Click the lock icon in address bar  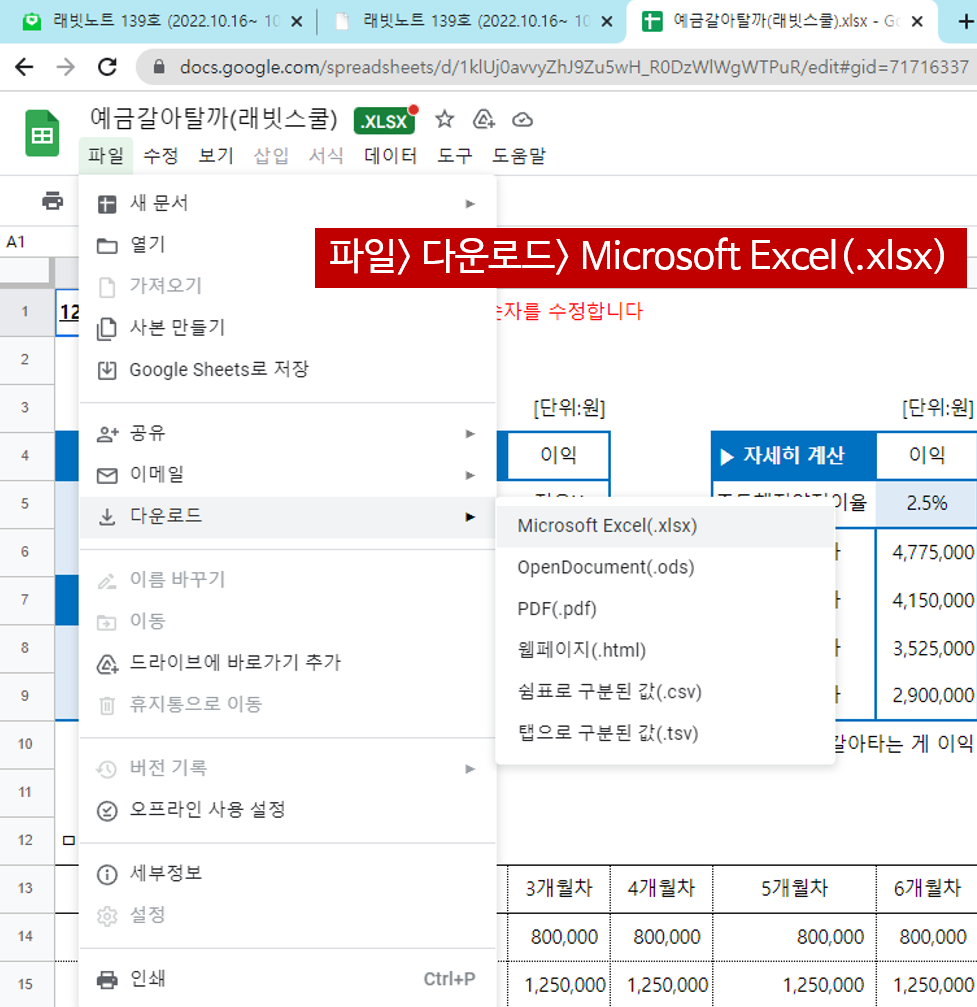point(159,67)
